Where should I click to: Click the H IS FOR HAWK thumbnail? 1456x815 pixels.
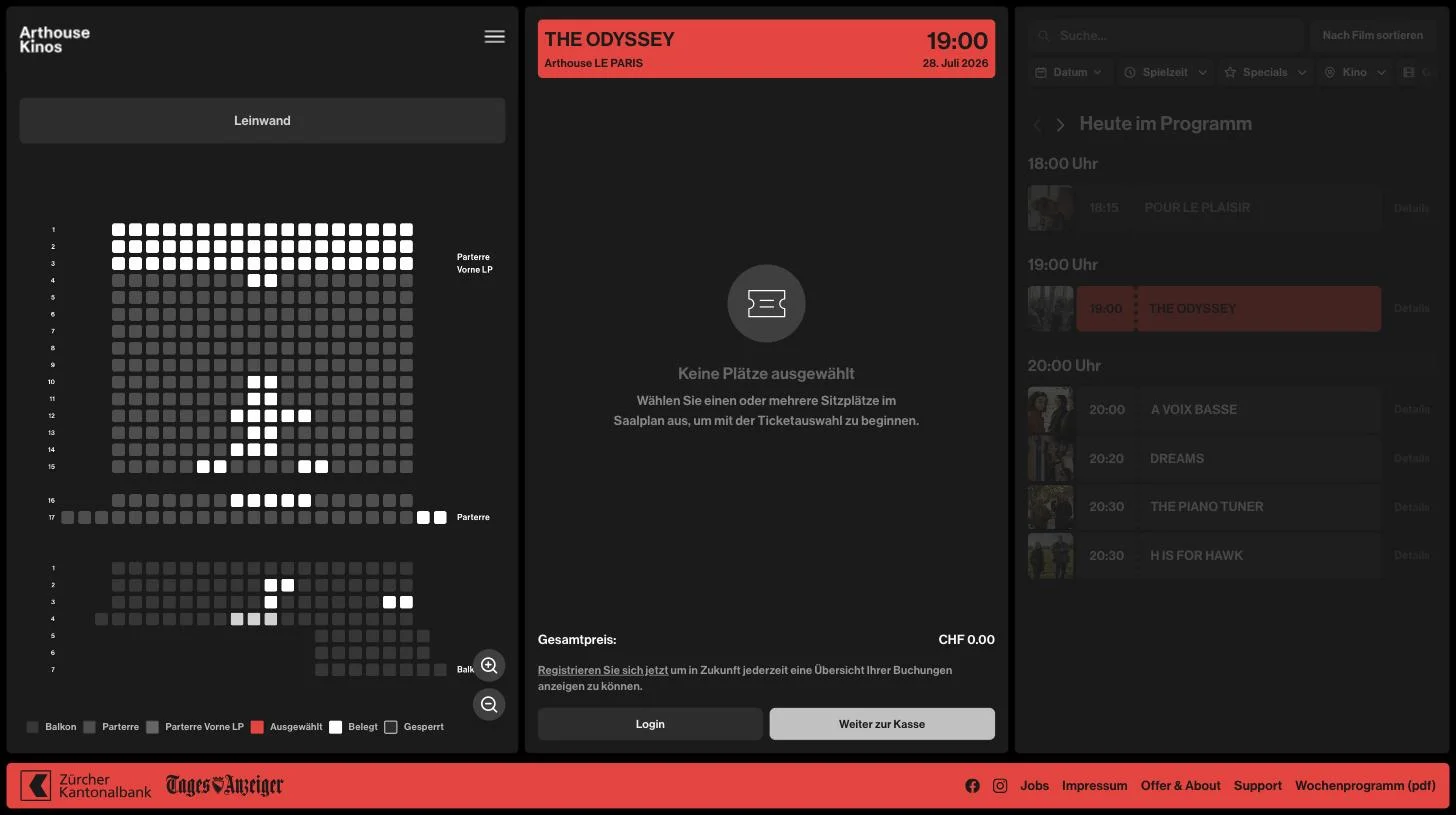pos(1051,556)
